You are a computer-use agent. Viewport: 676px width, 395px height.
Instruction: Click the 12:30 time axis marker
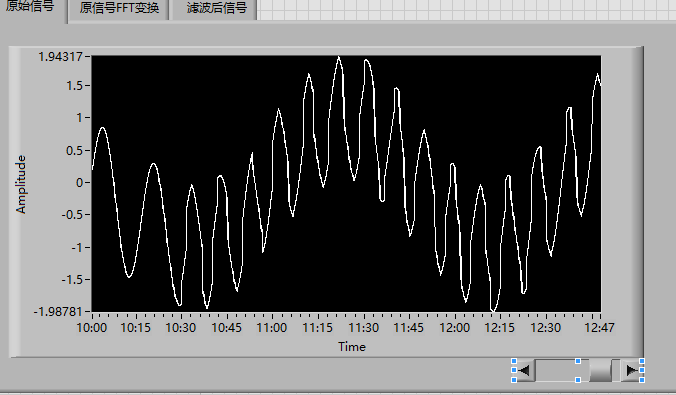click(545, 328)
